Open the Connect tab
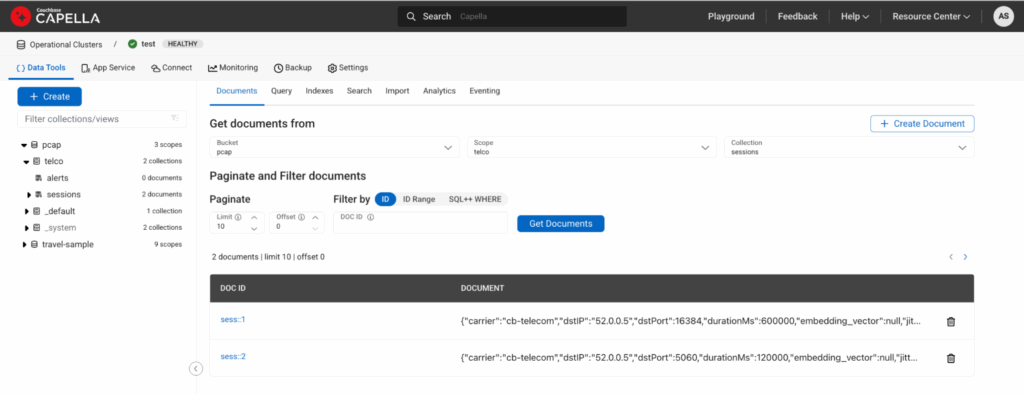1024x395 pixels. pos(171,67)
